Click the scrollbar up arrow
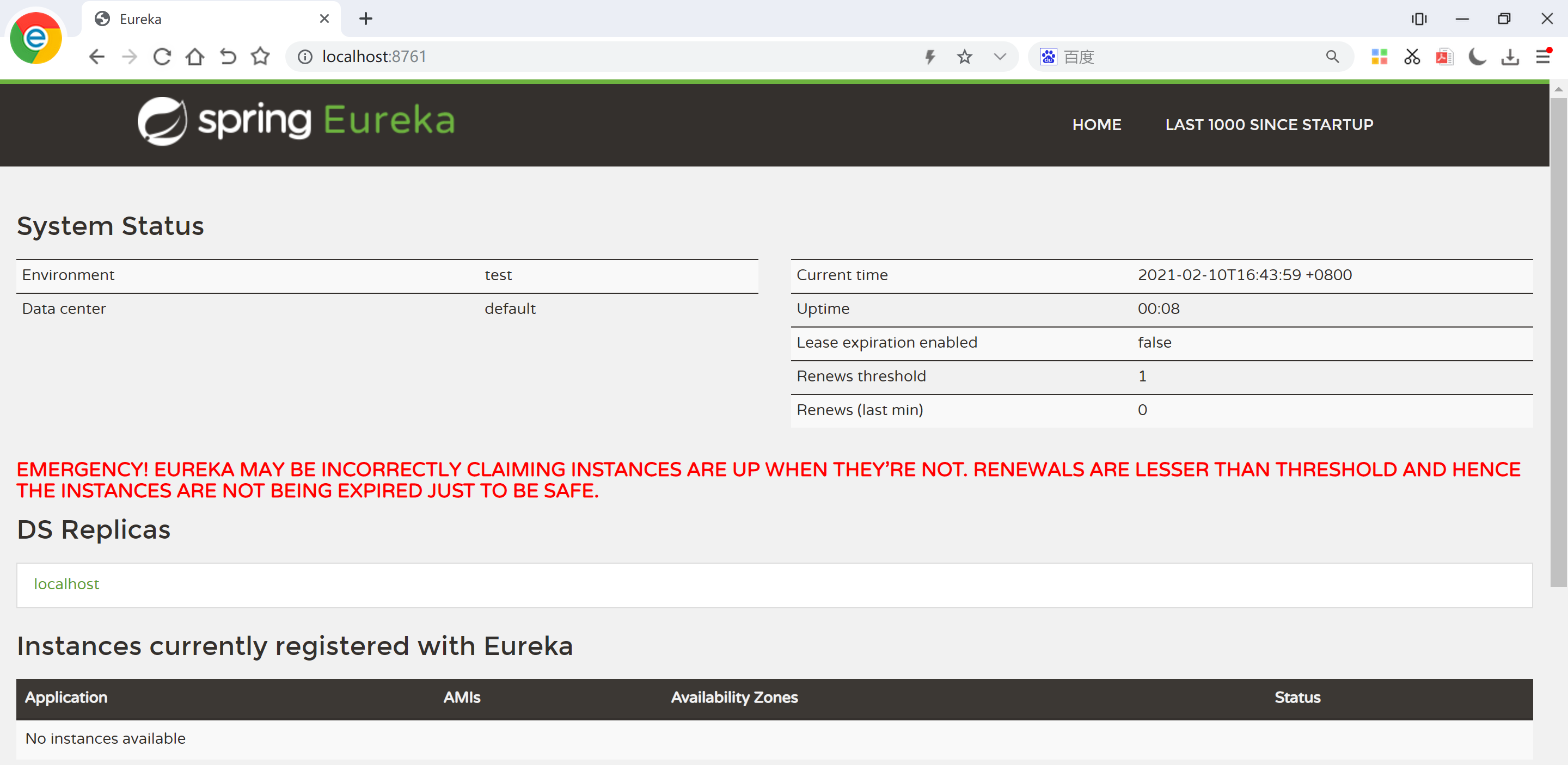The width and height of the screenshot is (1568, 765). tap(1558, 89)
